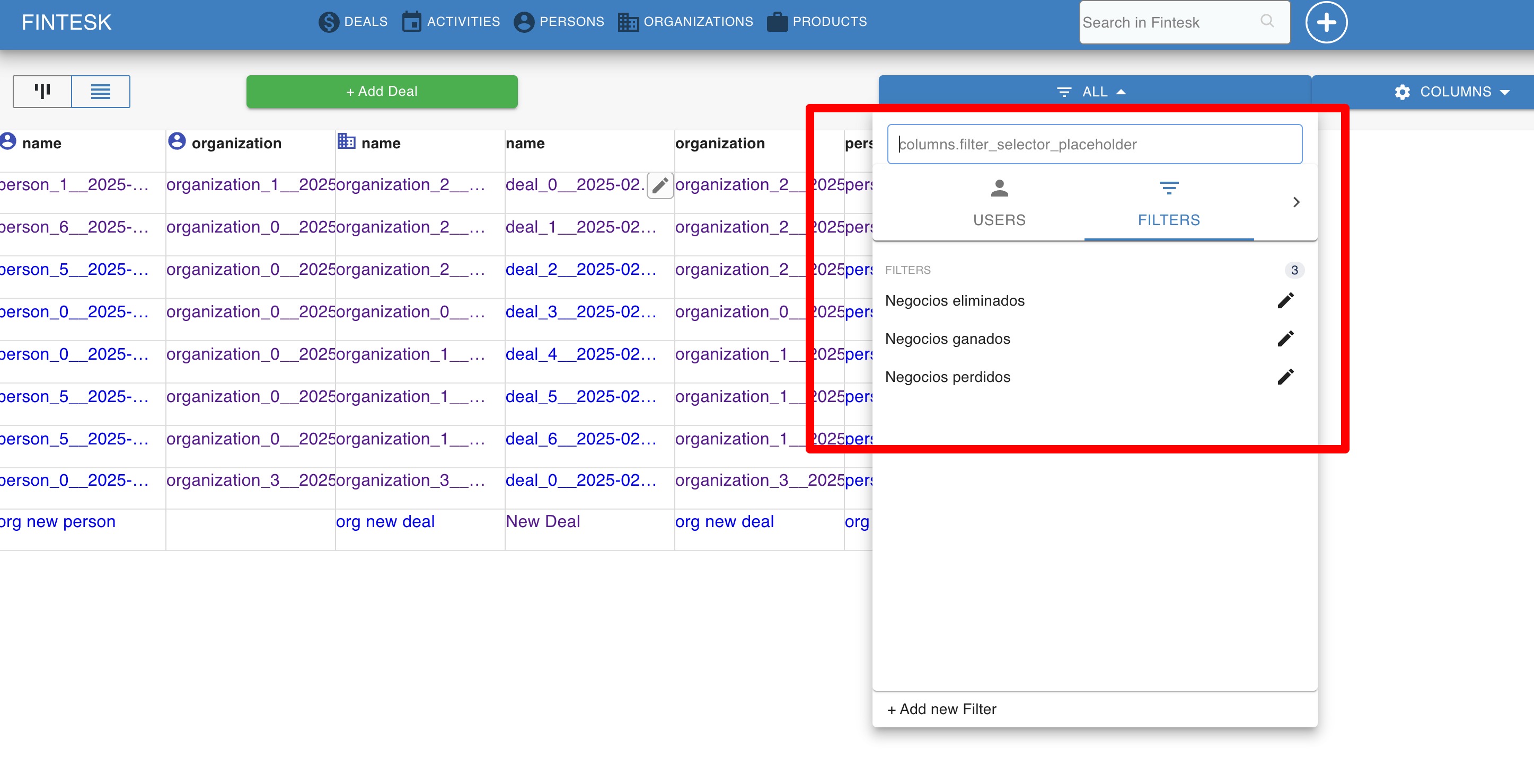Open org new person link
This screenshot has height=784, width=1534.
pos(57,521)
